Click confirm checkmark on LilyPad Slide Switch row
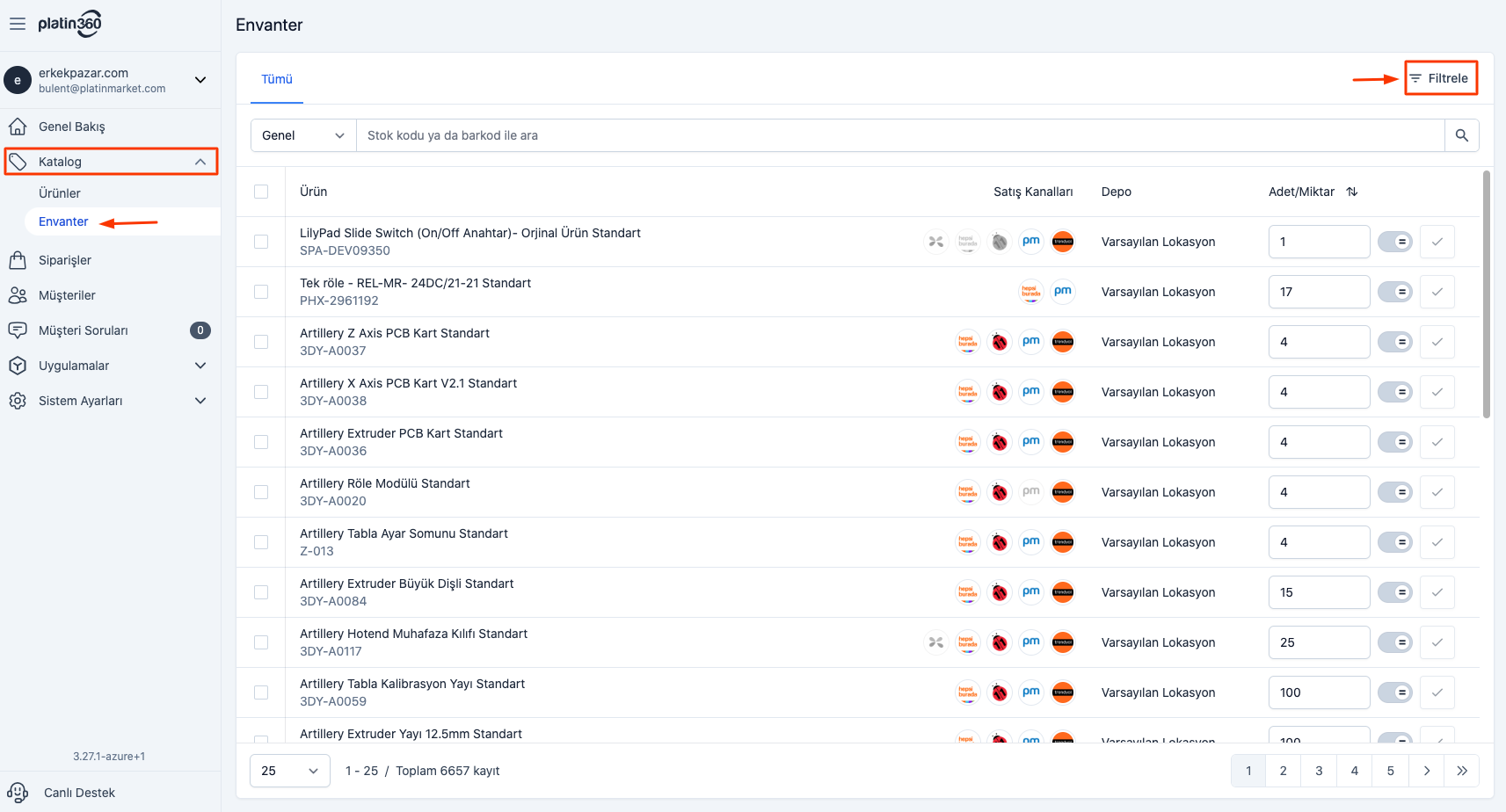 (1437, 242)
